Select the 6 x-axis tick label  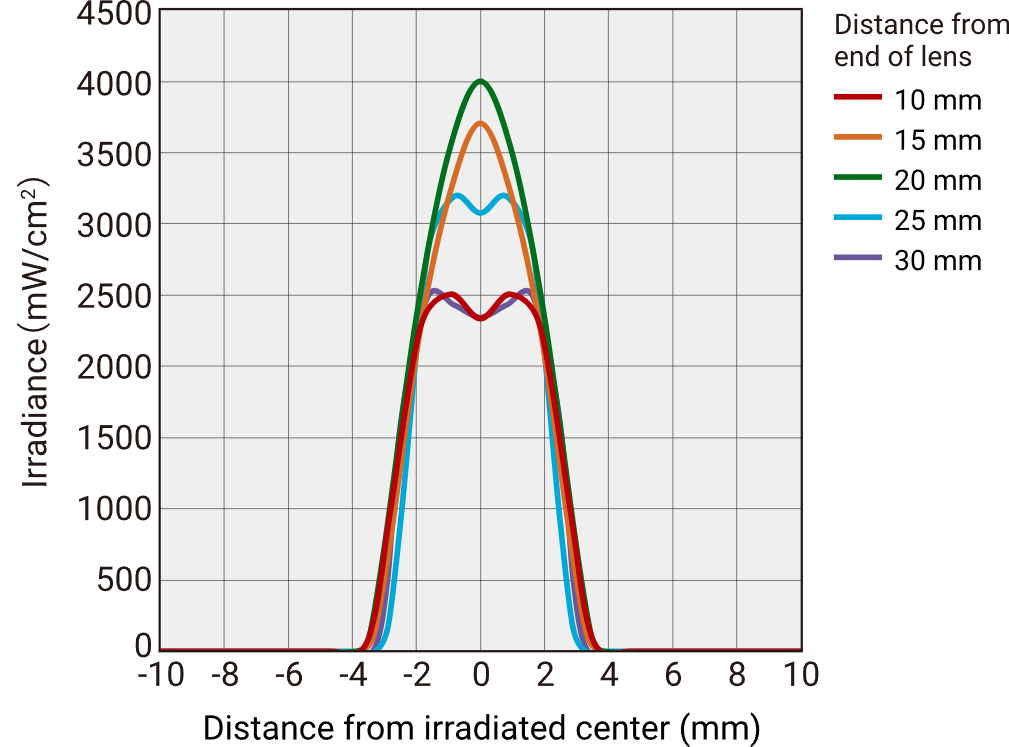(x=673, y=675)
